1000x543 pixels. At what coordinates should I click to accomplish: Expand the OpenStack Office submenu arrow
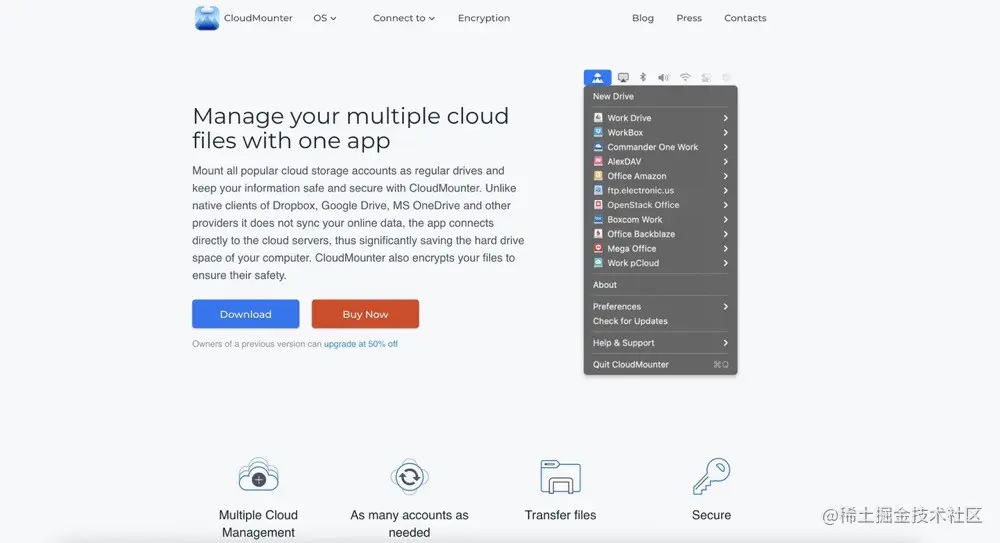[725, 205]
